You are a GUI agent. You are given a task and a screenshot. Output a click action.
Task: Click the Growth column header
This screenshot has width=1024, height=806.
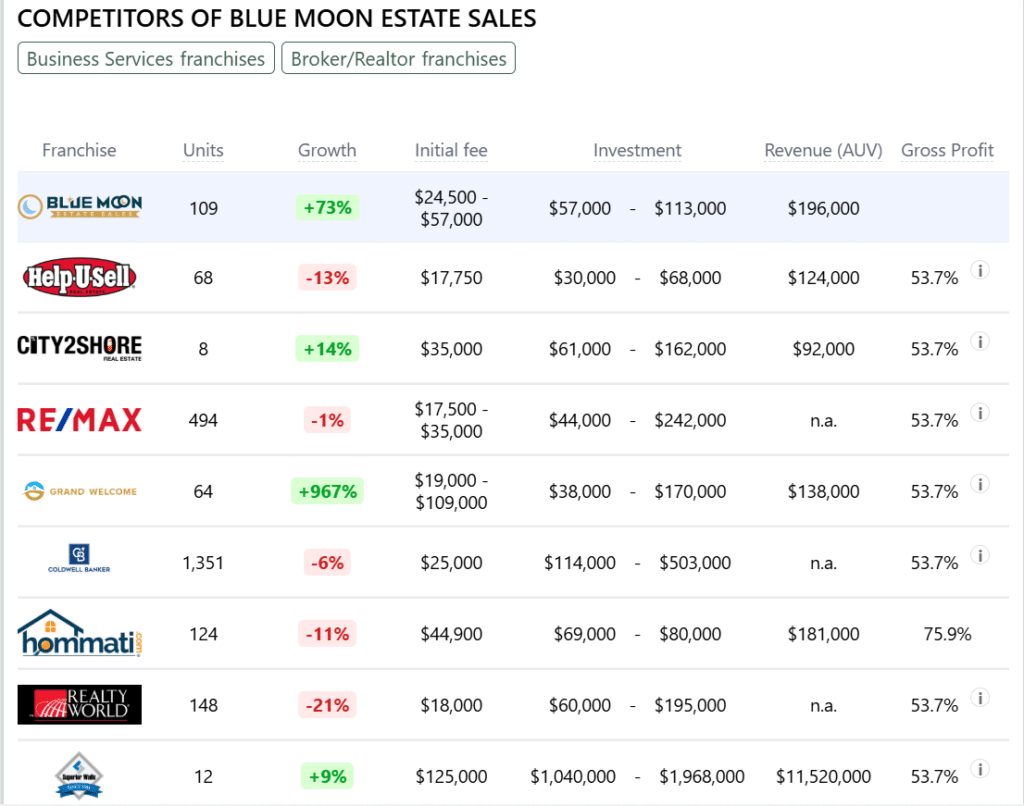point(327,150)
